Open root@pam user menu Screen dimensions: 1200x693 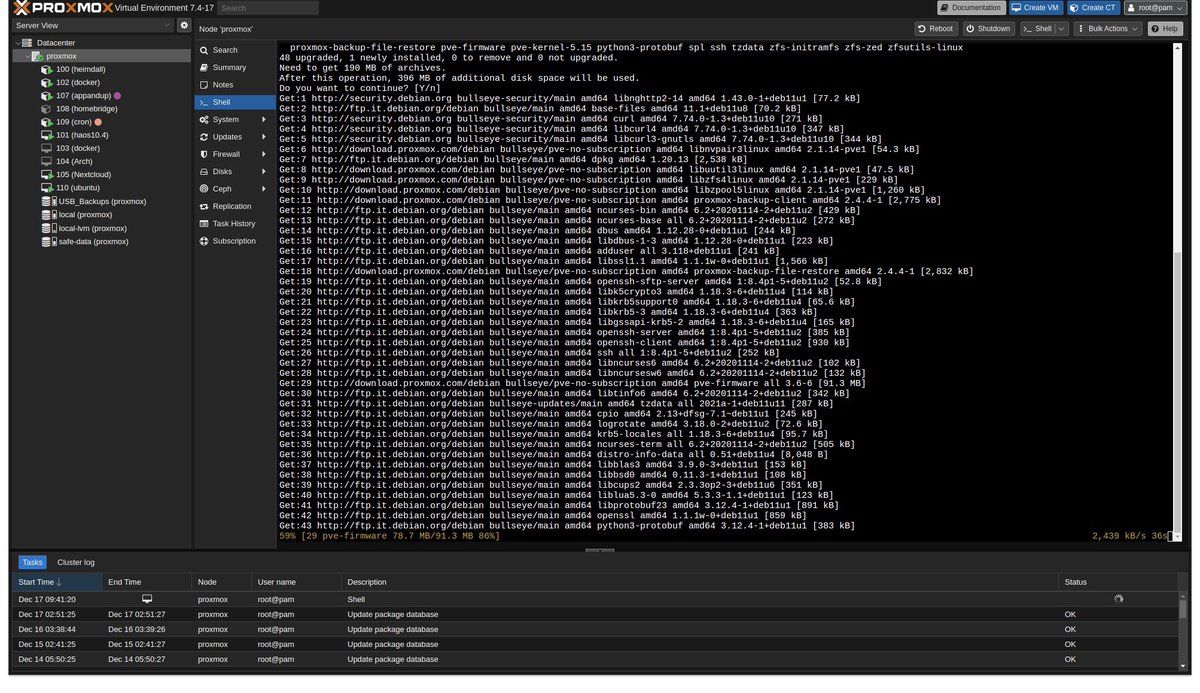point(1157,8)
